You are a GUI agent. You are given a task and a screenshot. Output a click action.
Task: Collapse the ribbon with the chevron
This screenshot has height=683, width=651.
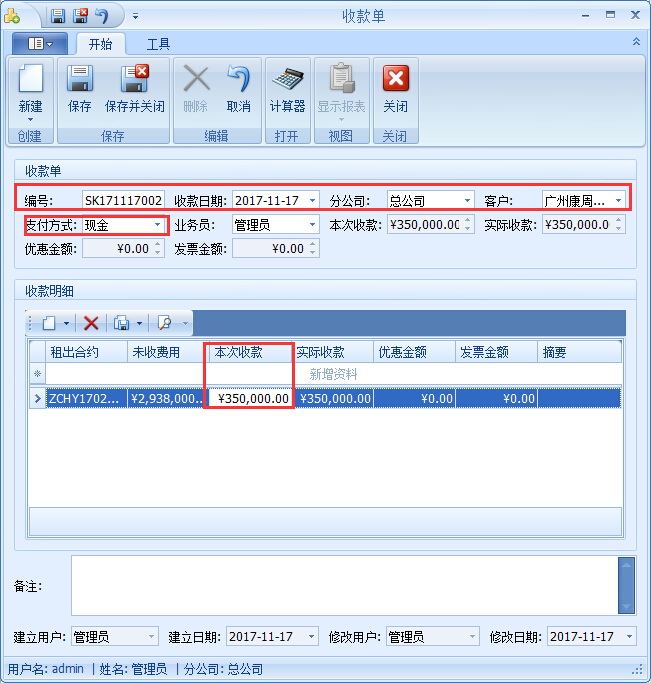pos(636,41)
